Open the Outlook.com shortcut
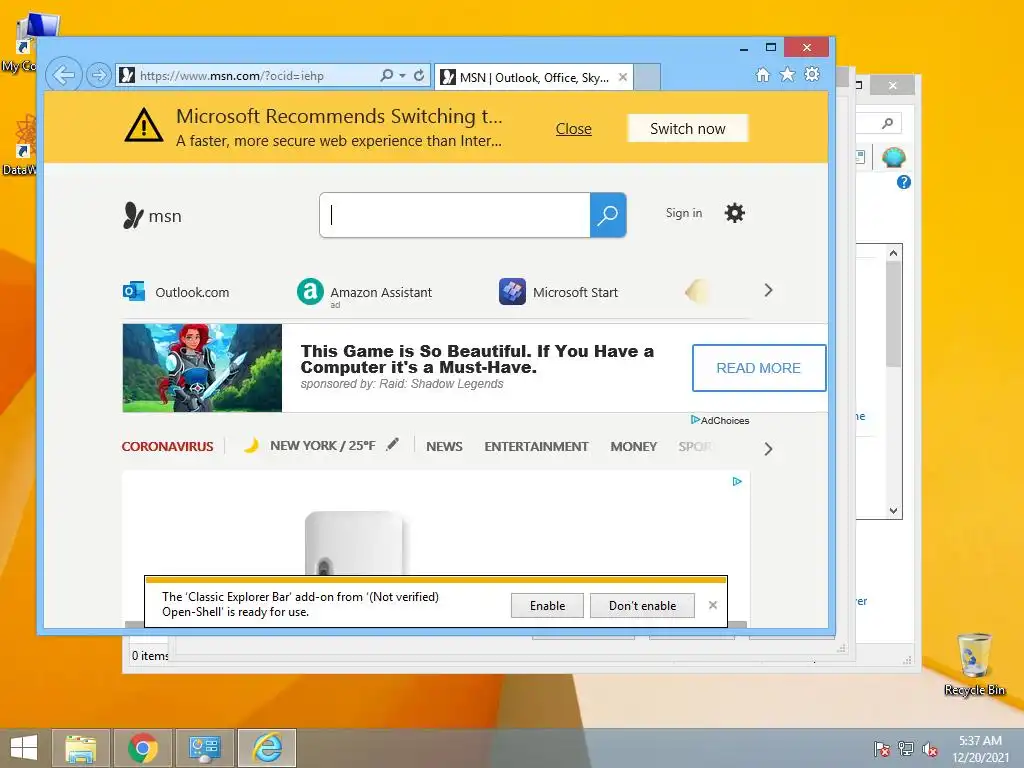Viewport: 1024px width, 768px height. [176, 292]
